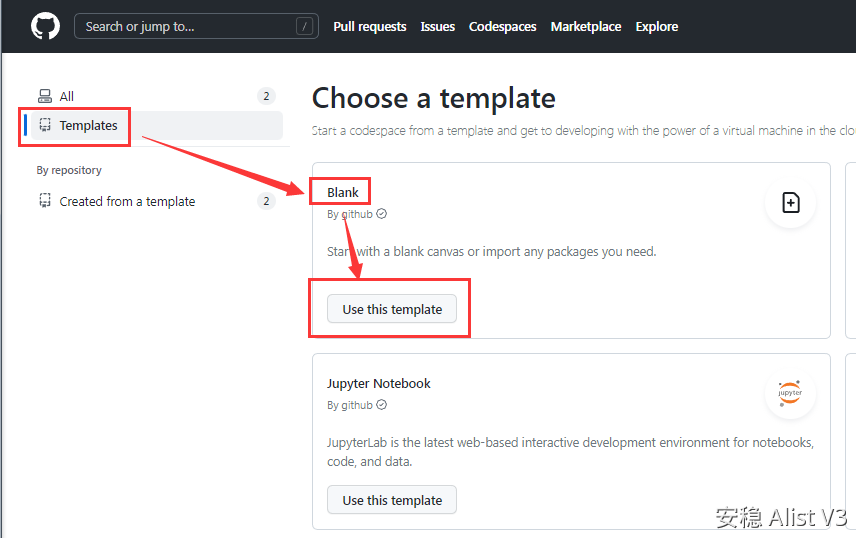
Task: Use this template for Blank
Action: pos(392,309)
